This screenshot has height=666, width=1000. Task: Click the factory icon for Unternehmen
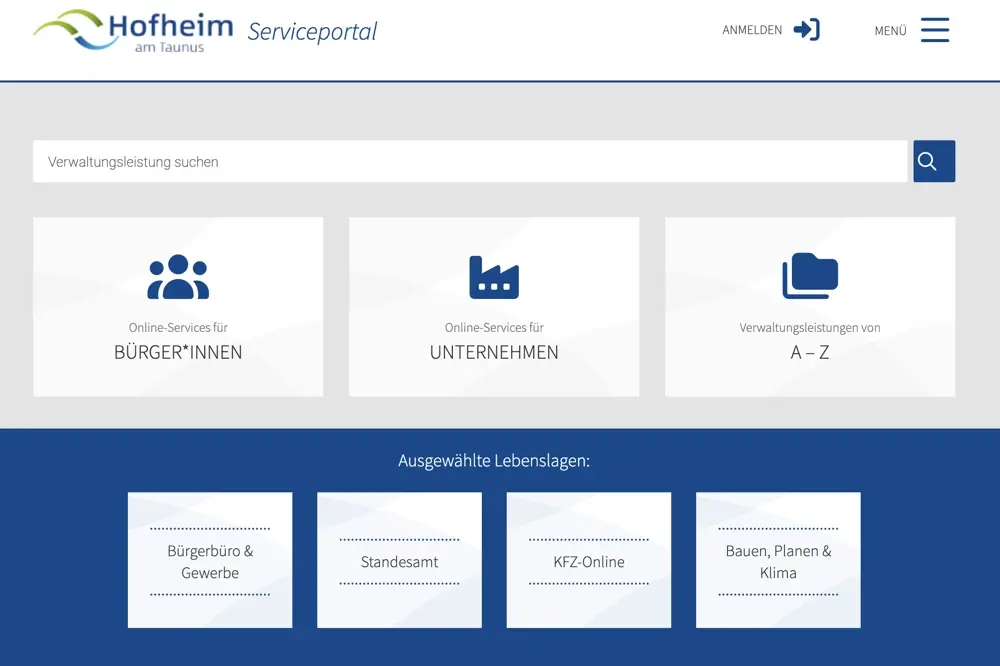pos(494,277)
